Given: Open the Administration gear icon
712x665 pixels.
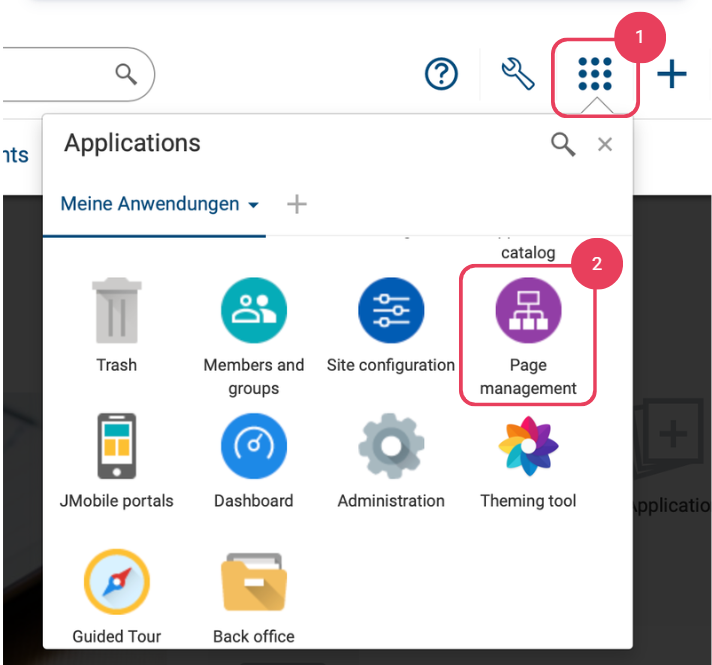Looking at the screenshot, I should pyautogui.click(x=391, y=447).
